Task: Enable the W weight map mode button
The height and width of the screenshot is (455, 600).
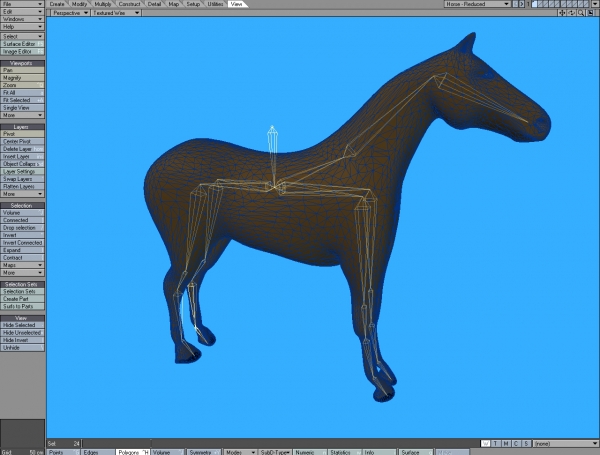Action: 485,444
